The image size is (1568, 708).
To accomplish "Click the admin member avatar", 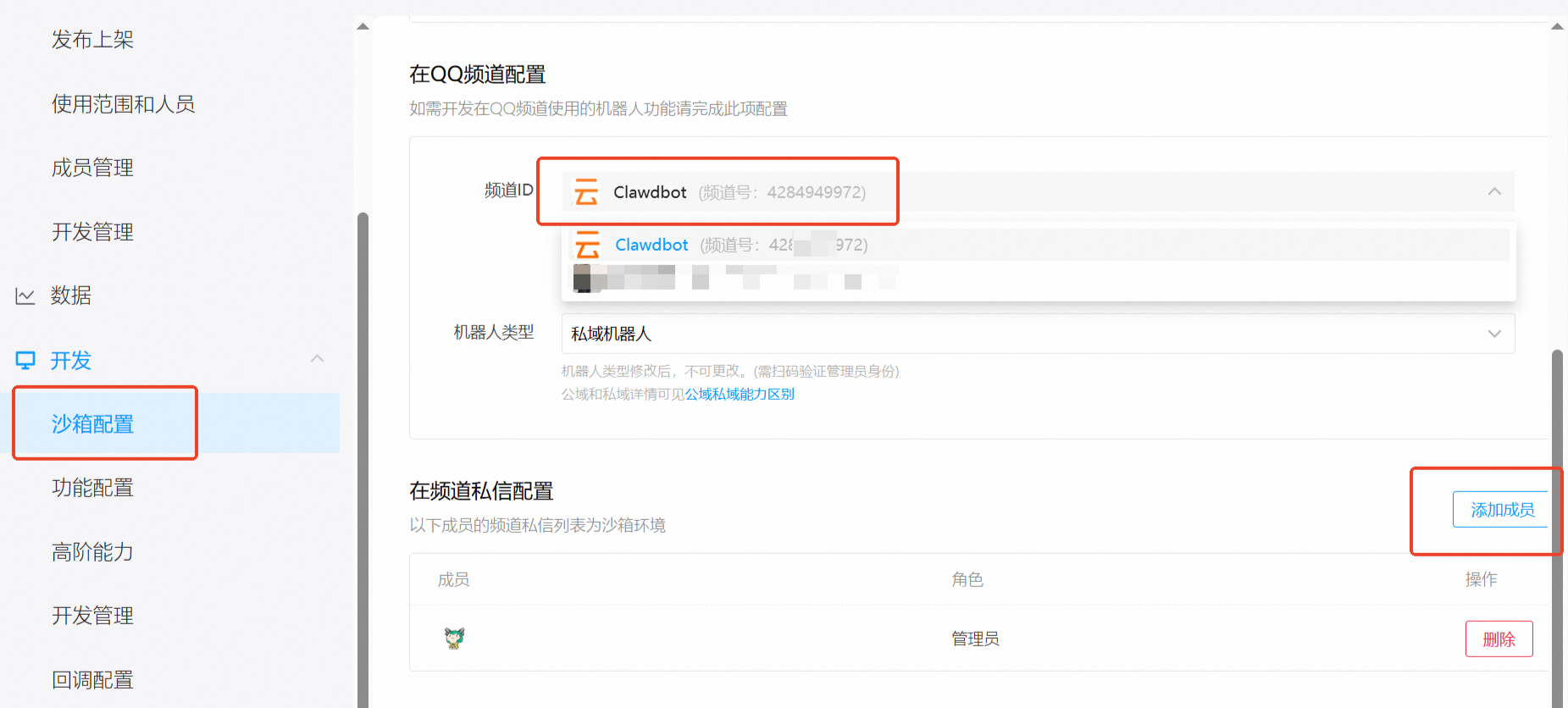I will tap(455, 639).
